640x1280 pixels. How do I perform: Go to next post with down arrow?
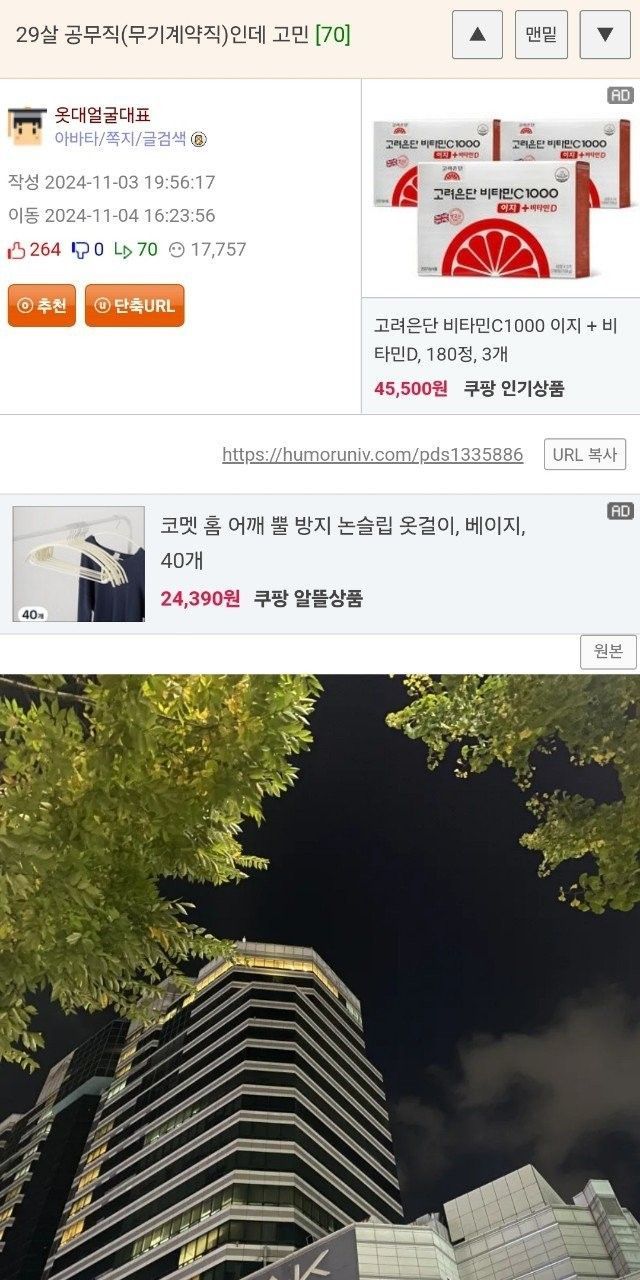pos(605,35)
